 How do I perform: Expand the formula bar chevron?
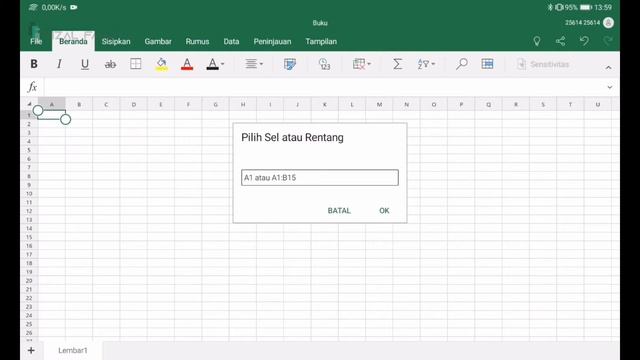point(609,87)
